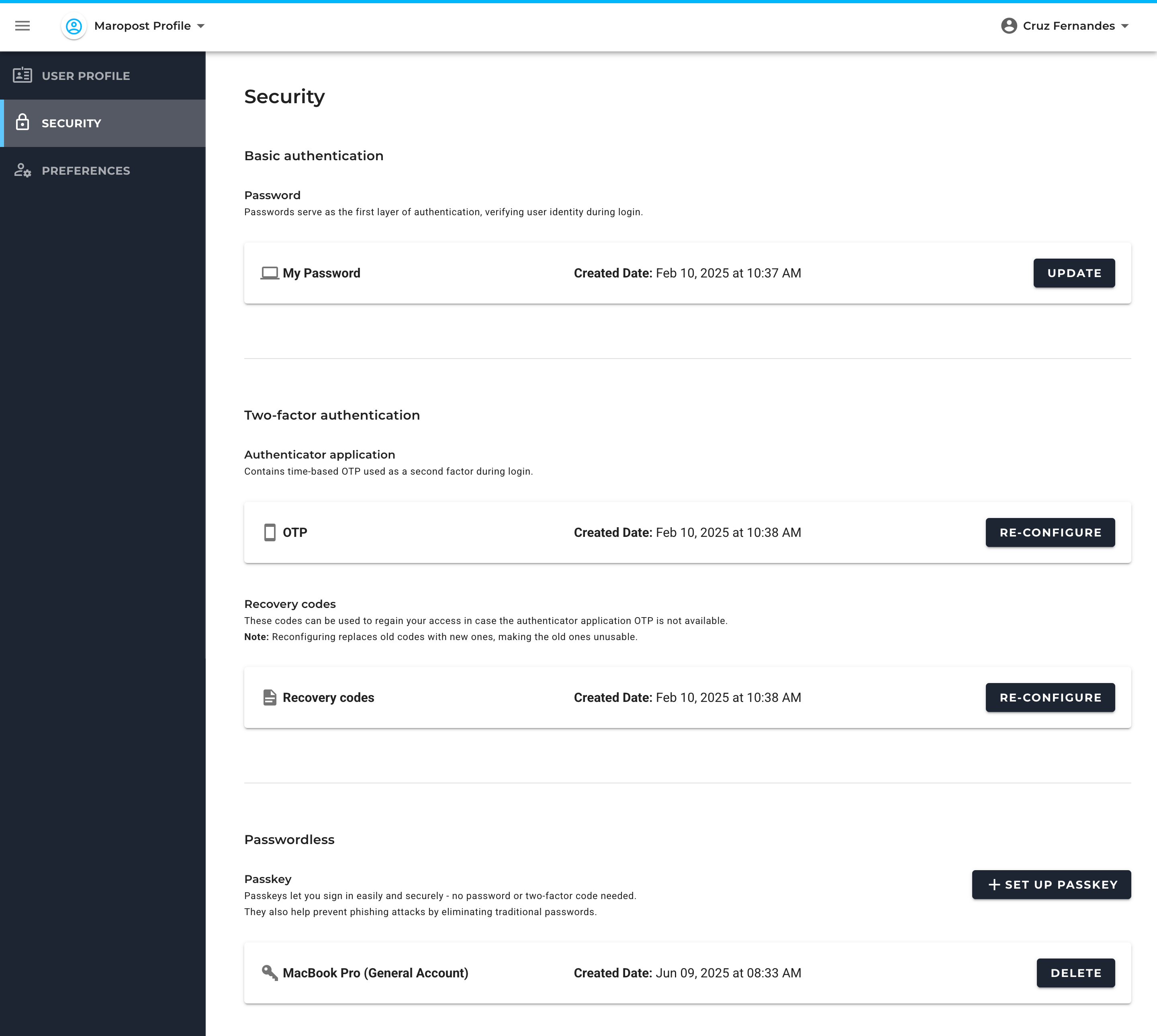Screen dimensions: 1157x1036
Task: Open the Preferences sidebar item
Action: point(102,170)
